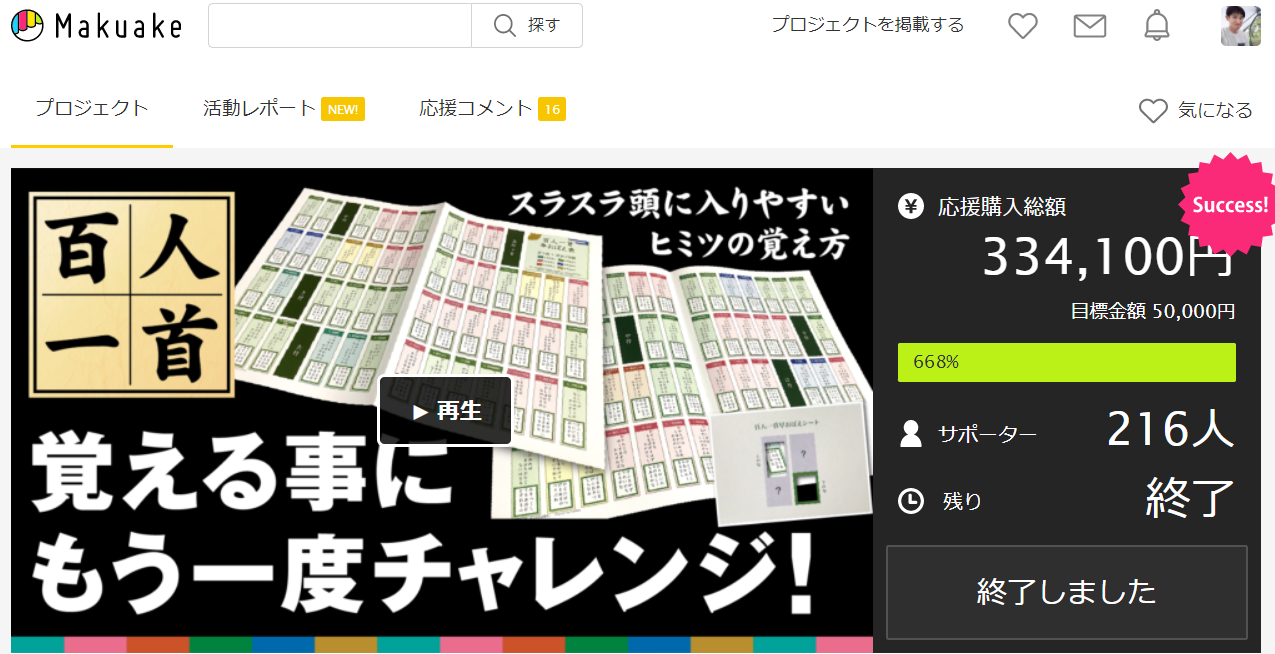Open your profile via the avatar photo
1275x654 pixels.
coord(1239,25)
